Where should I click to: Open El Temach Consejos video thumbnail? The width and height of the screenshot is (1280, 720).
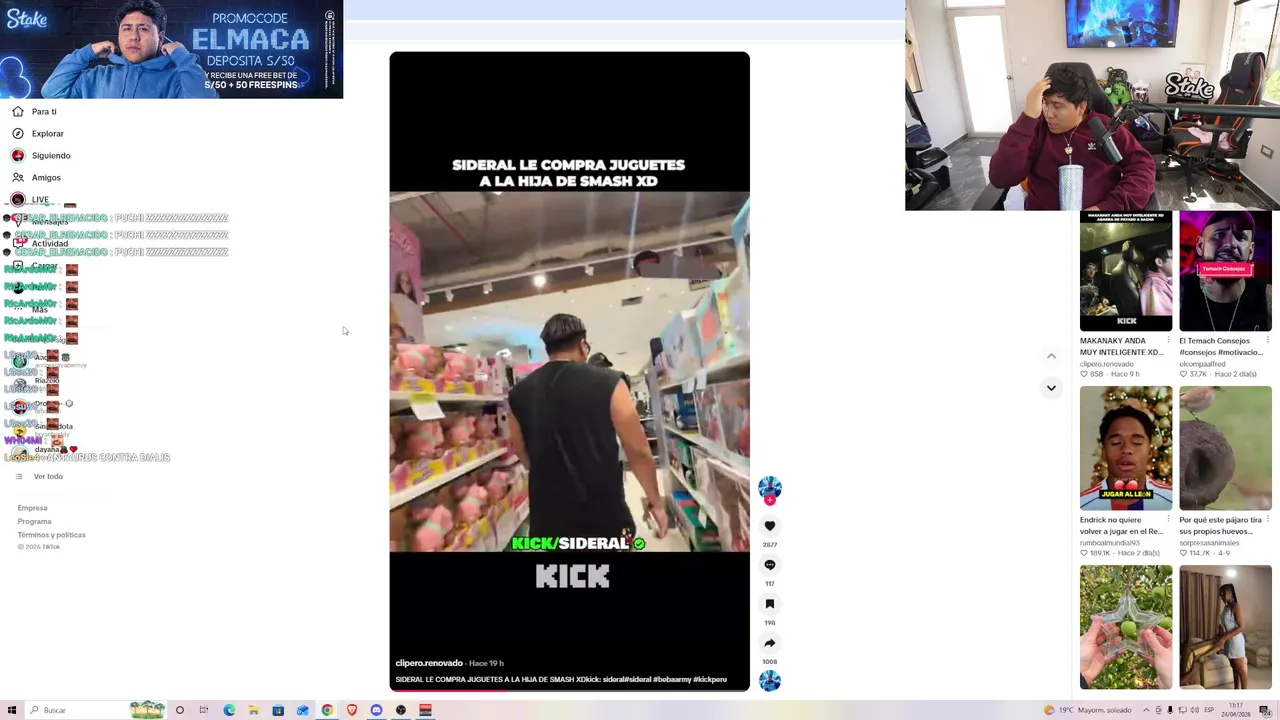(x=1225, y=271)
